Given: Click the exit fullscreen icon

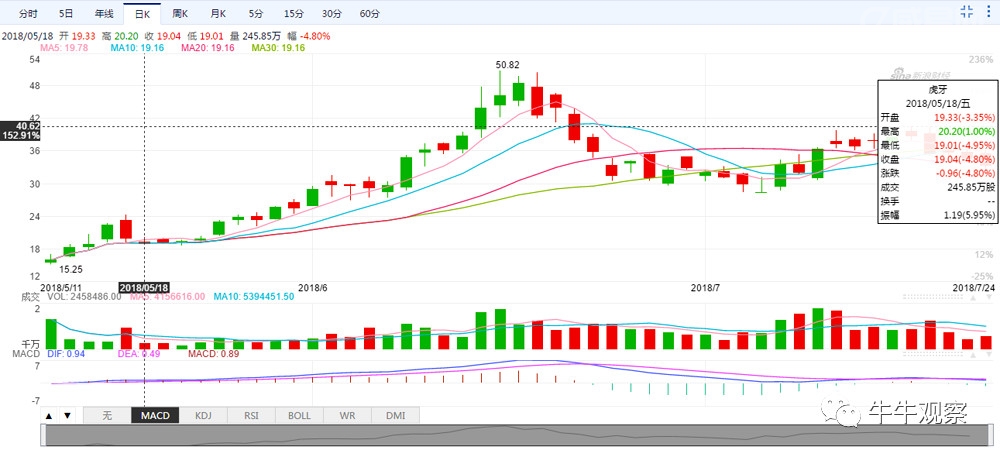Looking at the screenshot, I should (x=966, y=11).
